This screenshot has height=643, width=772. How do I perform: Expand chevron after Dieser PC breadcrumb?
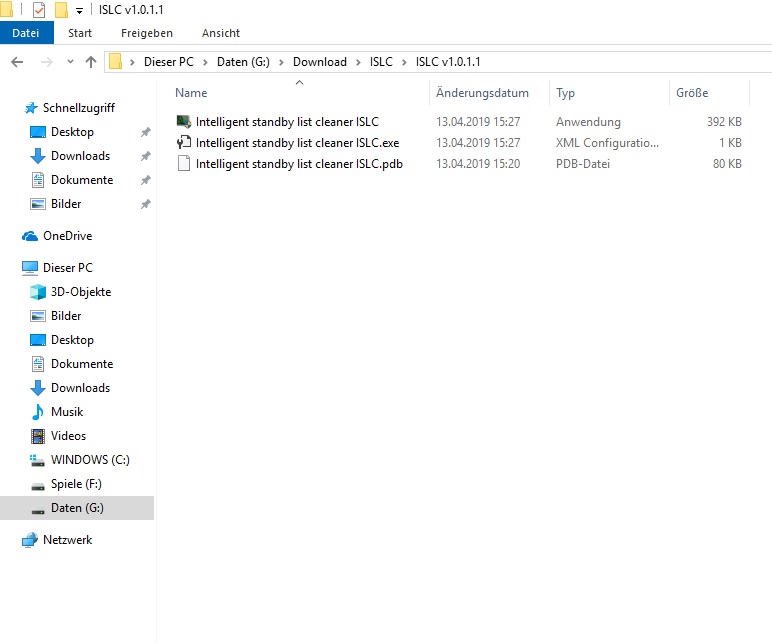click(205, 62)
